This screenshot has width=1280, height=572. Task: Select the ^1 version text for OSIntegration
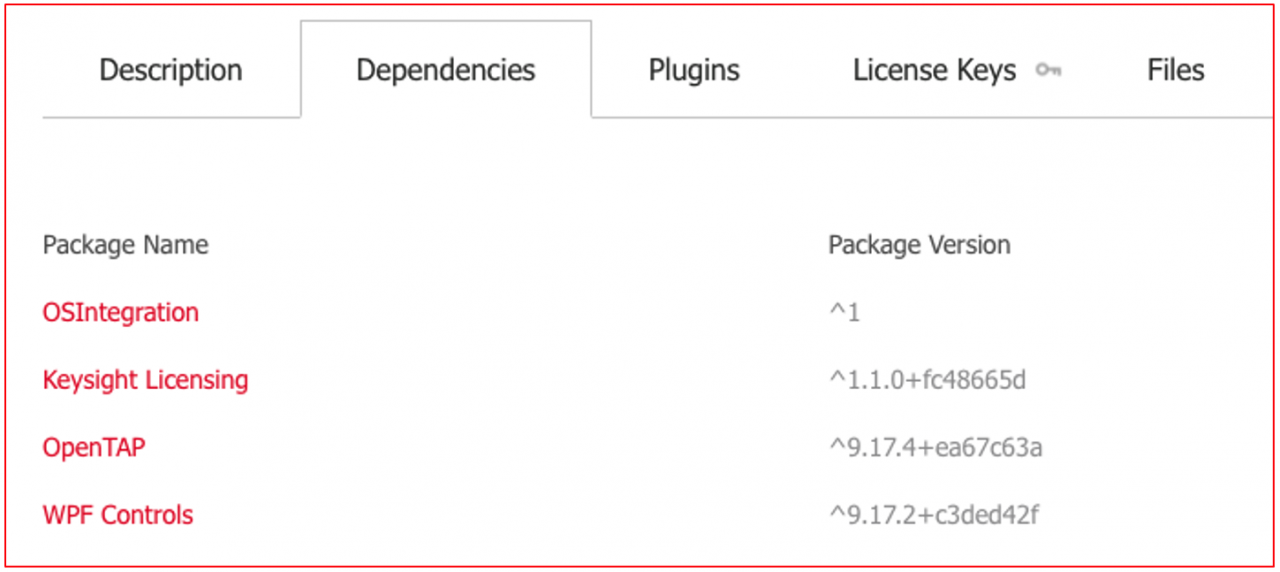(845, 312)
